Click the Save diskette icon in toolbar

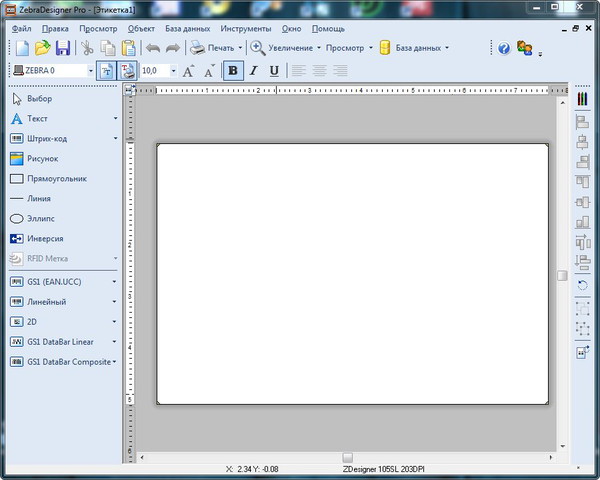pos(63,48)
